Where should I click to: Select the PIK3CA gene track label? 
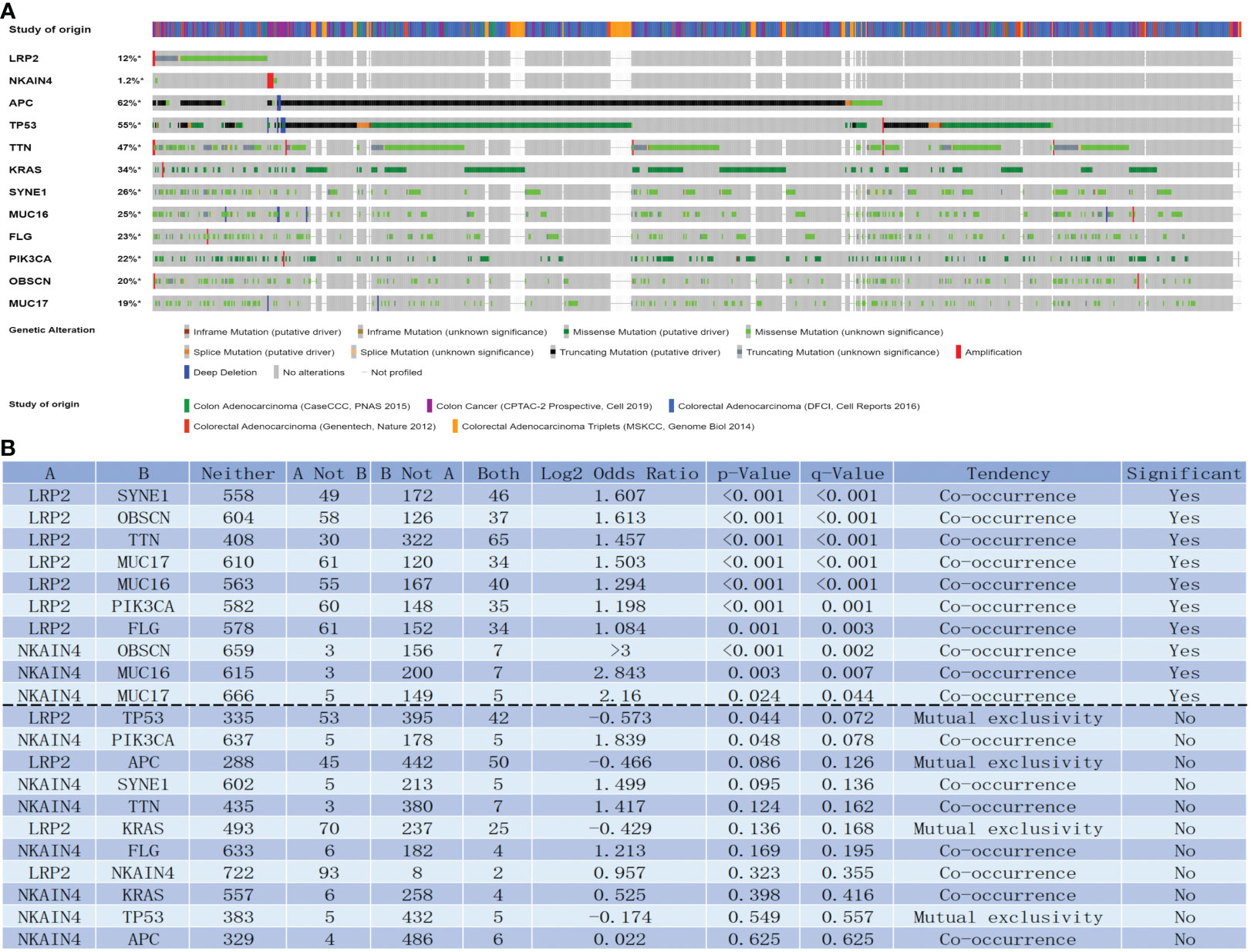[x=30, y=260]
